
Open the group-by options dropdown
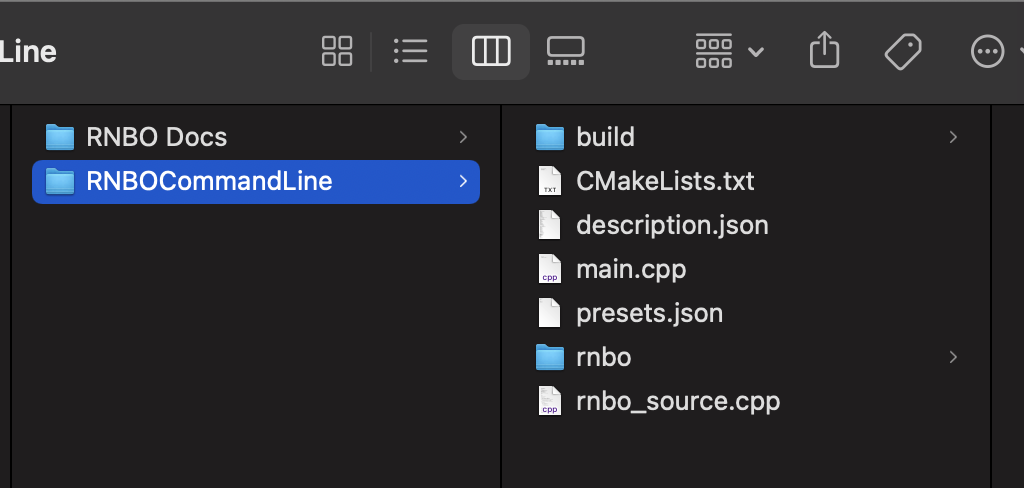[x=729, y=51]
